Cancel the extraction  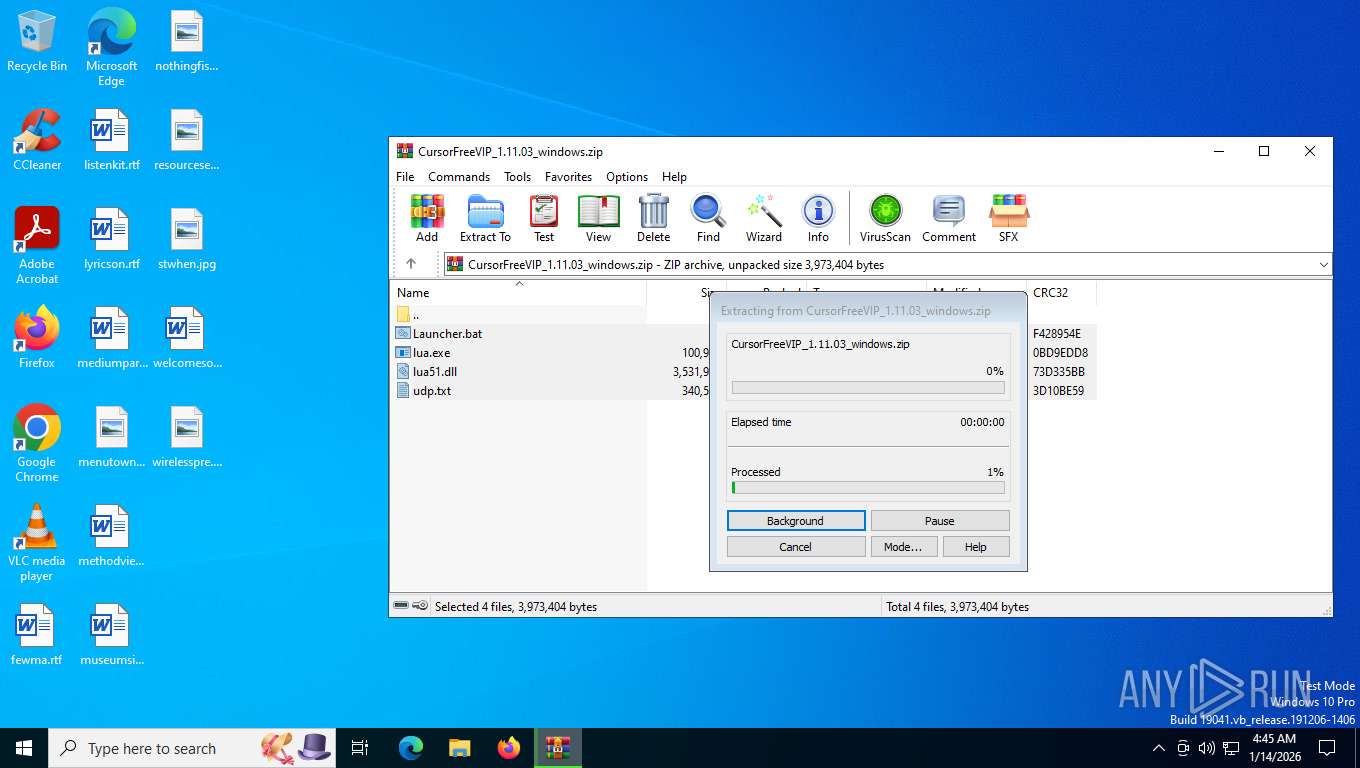tap(796, 547)
